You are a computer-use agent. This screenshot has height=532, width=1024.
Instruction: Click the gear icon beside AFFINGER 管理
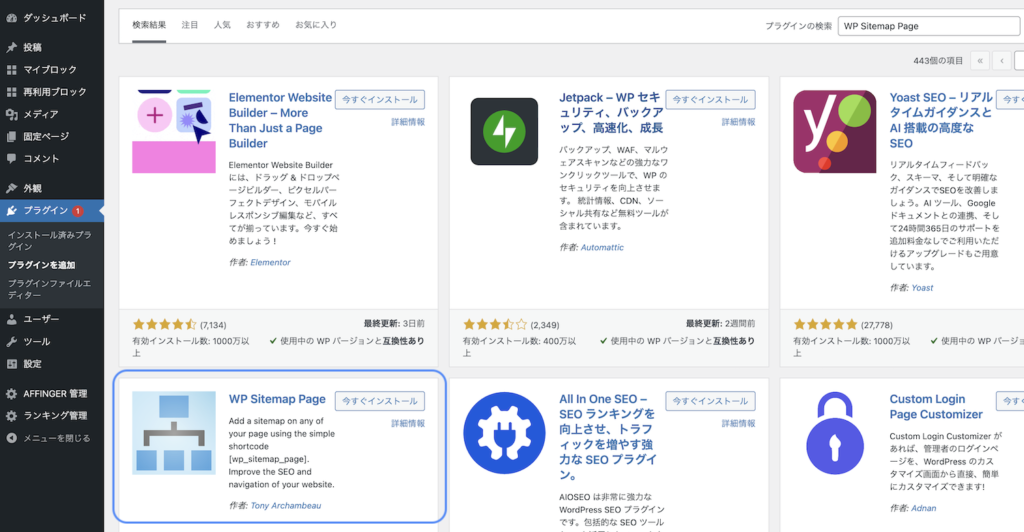pos(11,394)
